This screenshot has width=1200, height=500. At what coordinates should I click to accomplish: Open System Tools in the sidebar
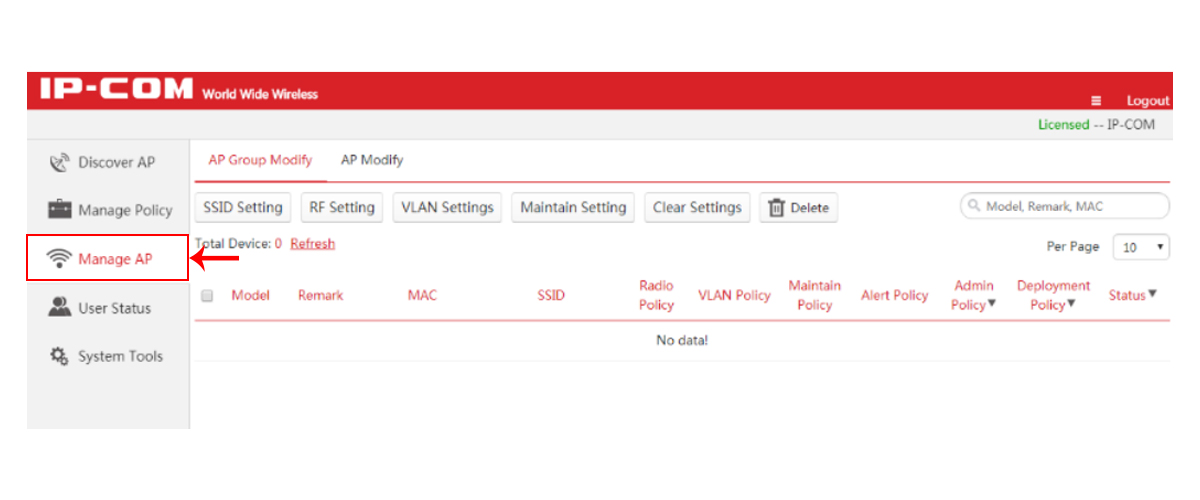[108, 356]
